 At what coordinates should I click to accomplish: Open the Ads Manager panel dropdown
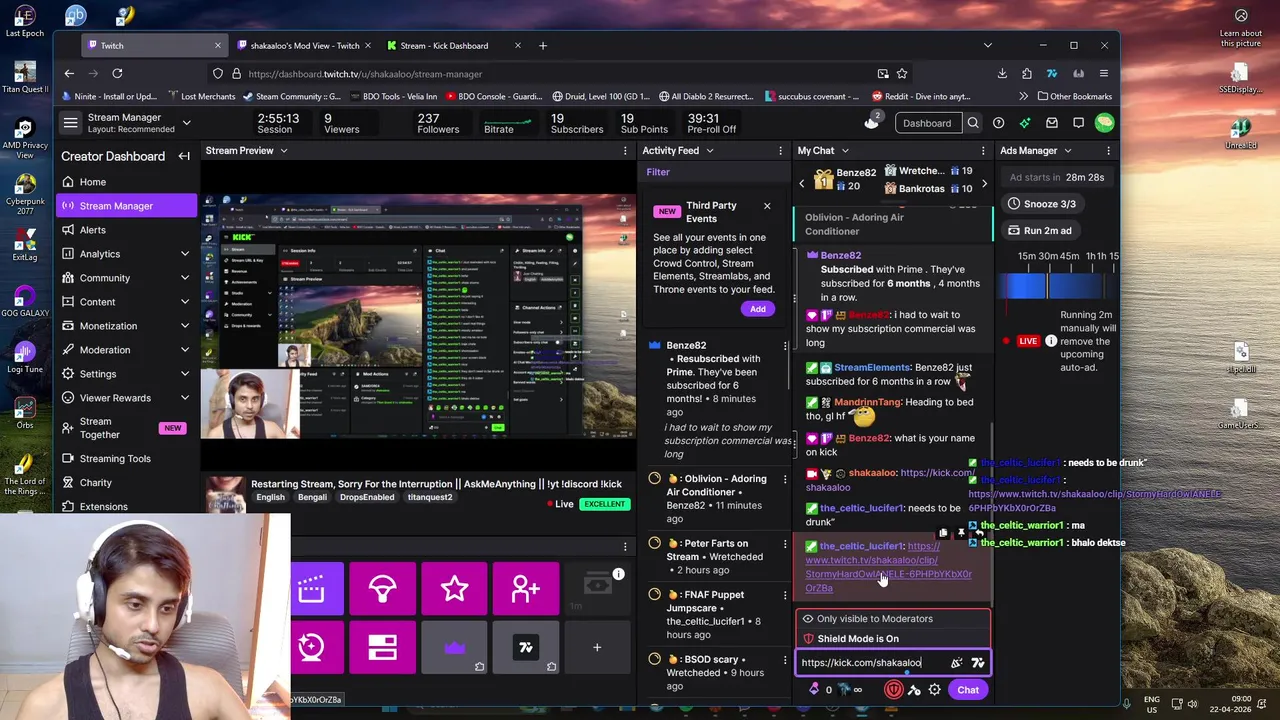1067,151
